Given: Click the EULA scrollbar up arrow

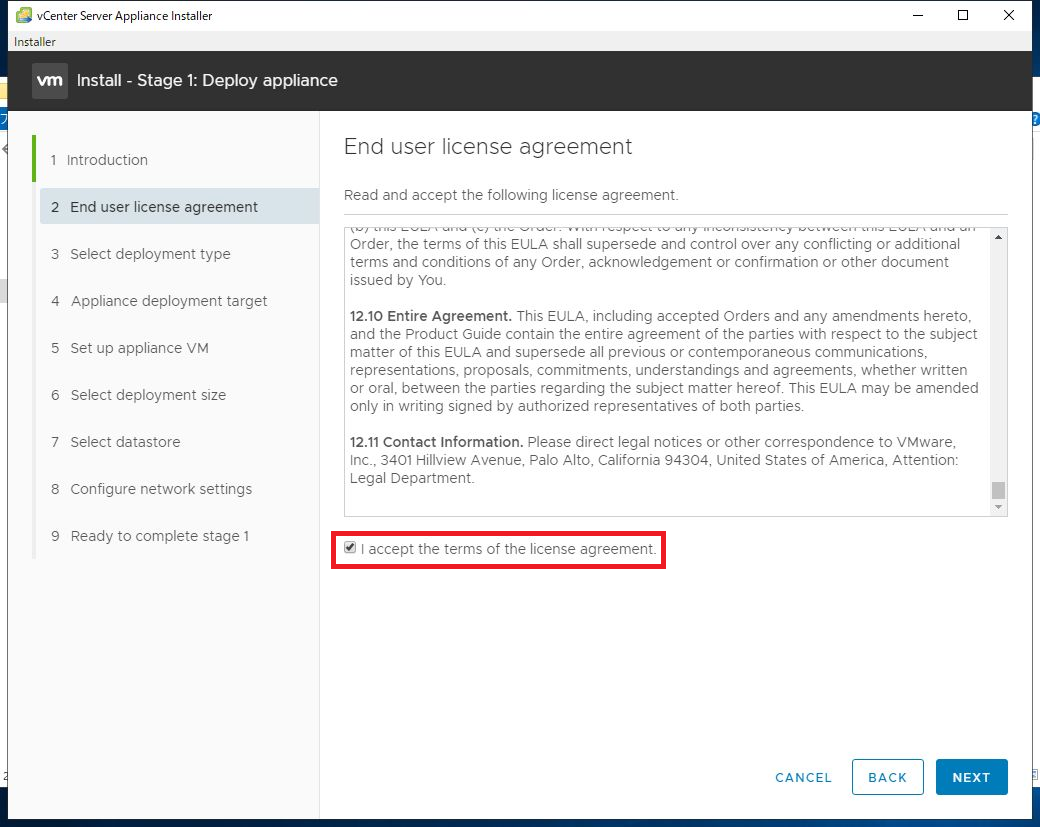Looking at the screenshot, I should pos(998,237).
